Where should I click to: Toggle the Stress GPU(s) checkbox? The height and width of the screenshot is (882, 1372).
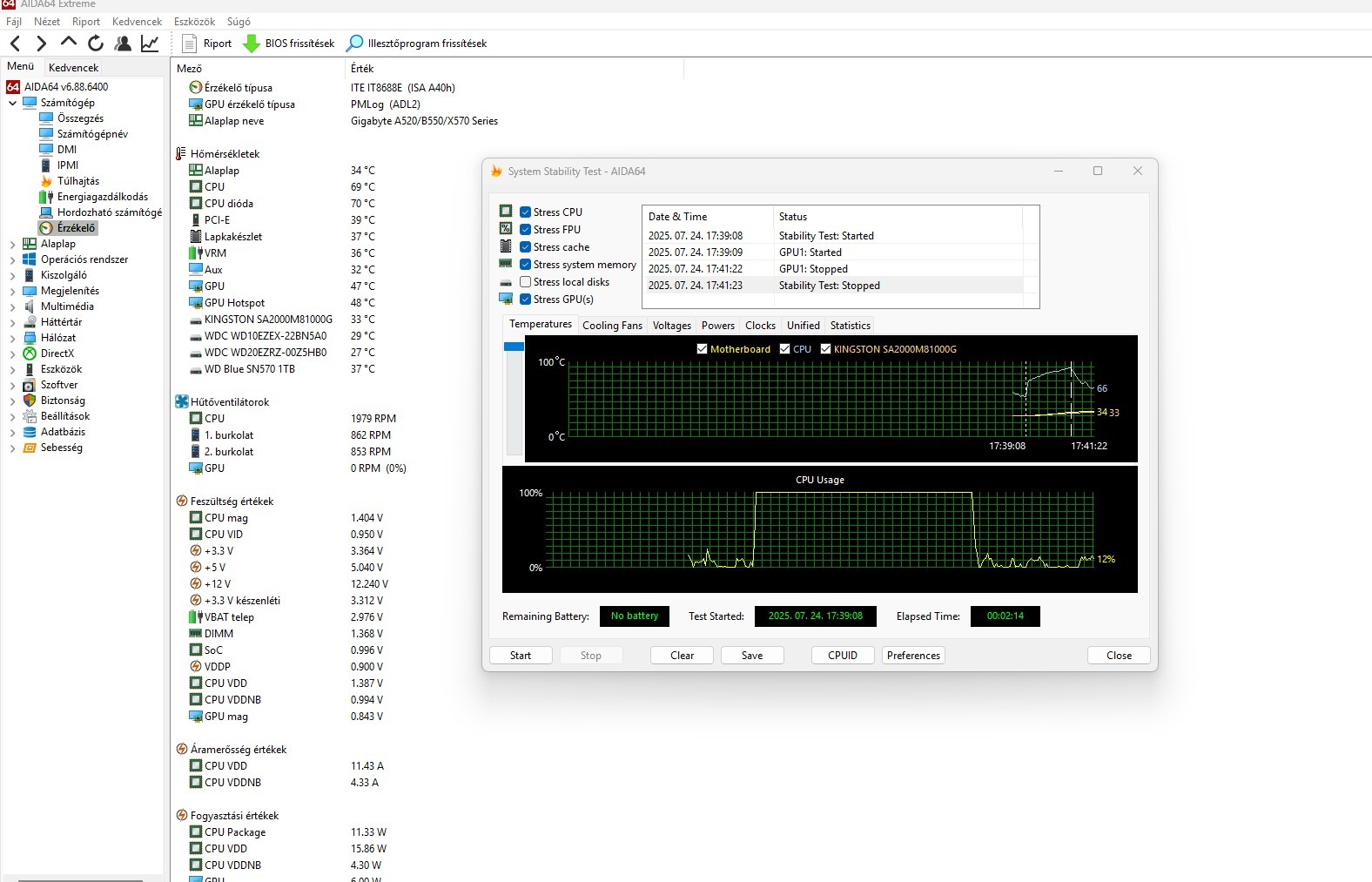click(x=526, y=300)
